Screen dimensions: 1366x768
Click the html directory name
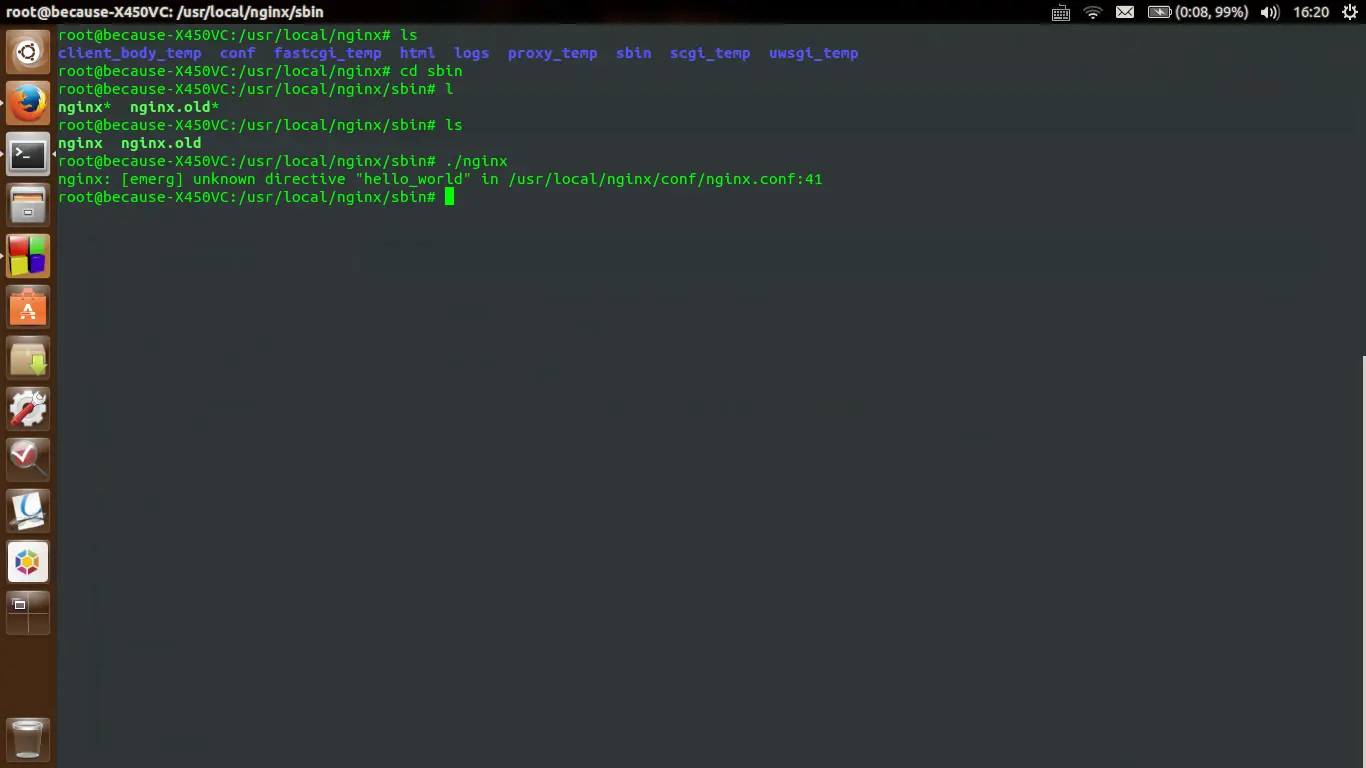(418, 53)
